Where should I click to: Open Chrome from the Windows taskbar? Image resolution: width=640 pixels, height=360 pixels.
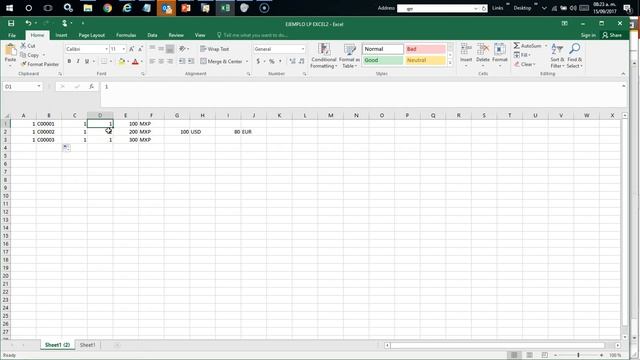[x=107, y=8]
